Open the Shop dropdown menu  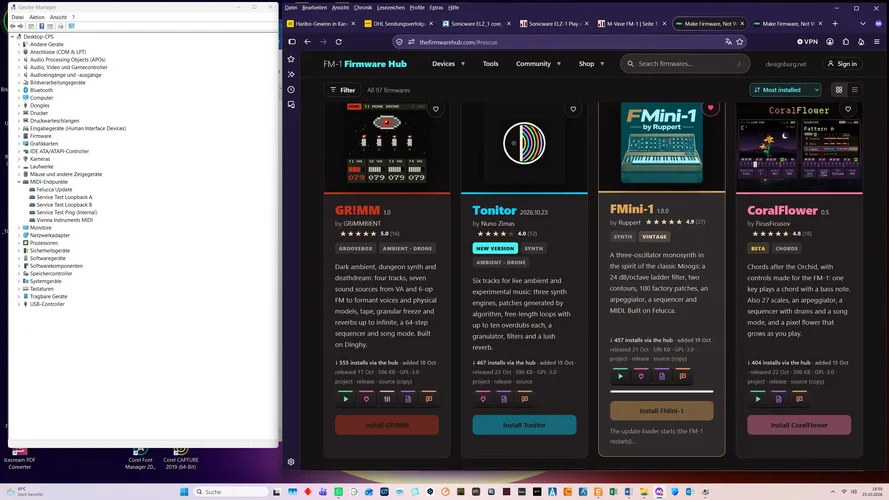591,63
